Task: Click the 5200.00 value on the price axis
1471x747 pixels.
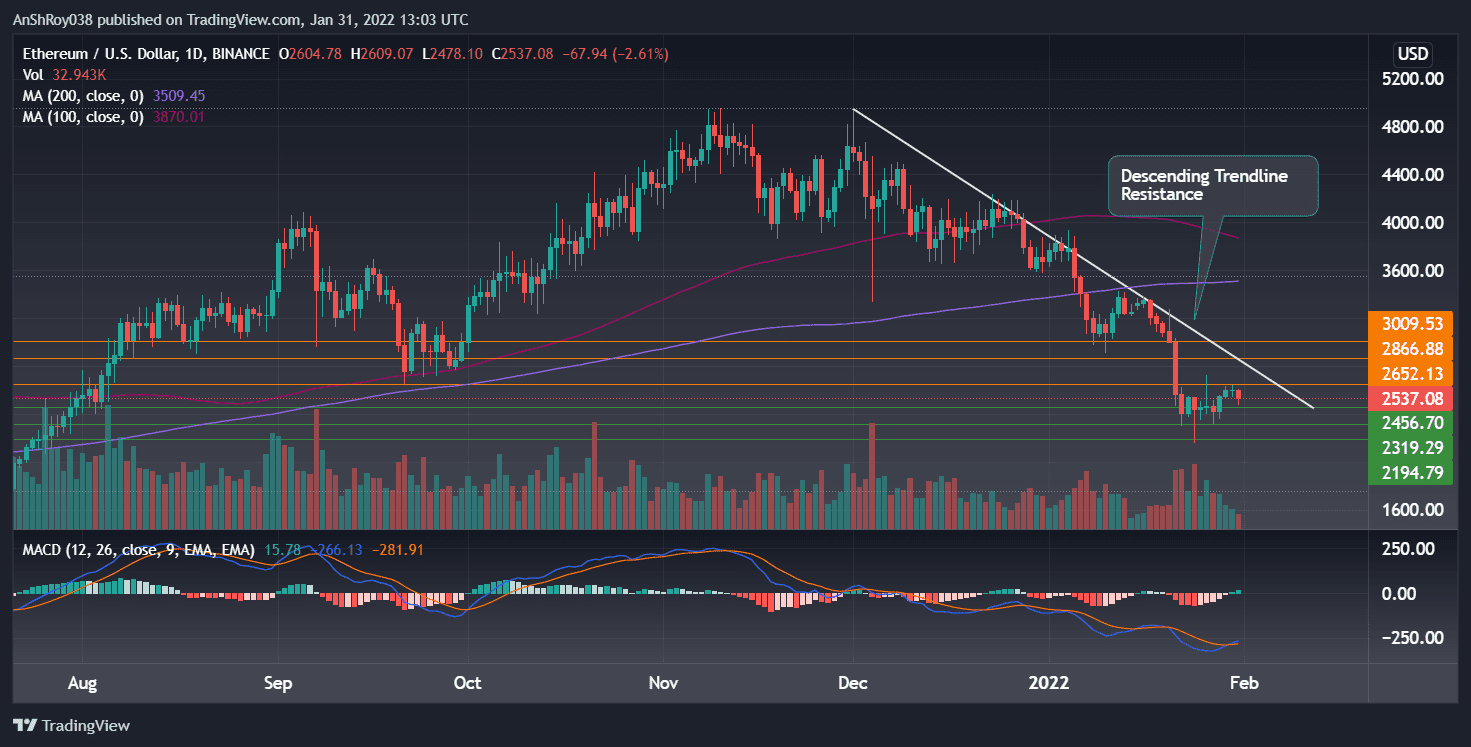Action: (x=1412, y=79)
